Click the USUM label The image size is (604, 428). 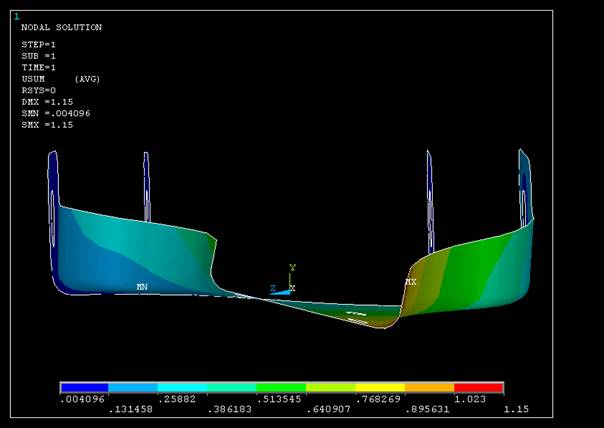click(33, 79)
